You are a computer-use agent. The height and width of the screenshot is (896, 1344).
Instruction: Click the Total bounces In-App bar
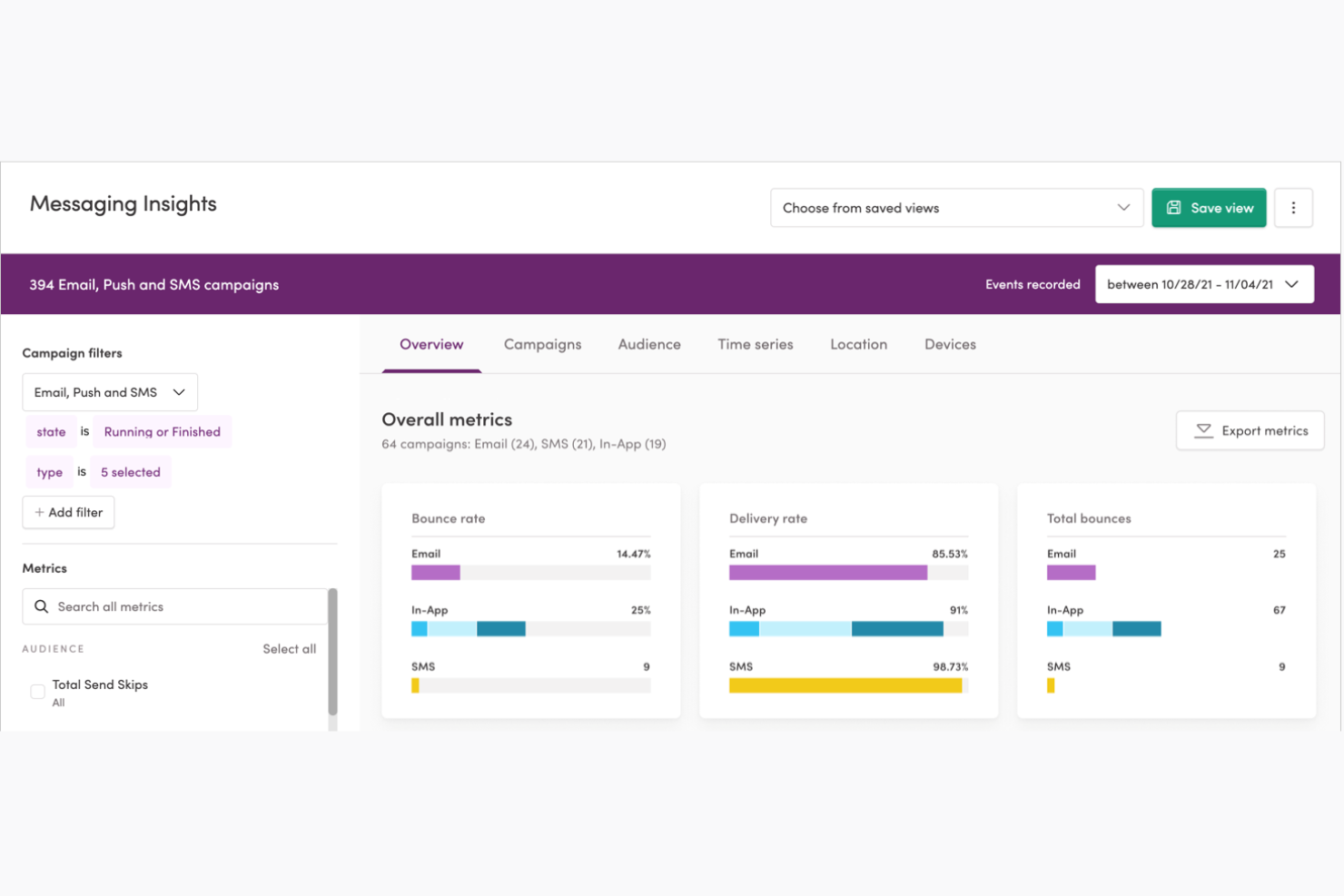(1104, 629)
